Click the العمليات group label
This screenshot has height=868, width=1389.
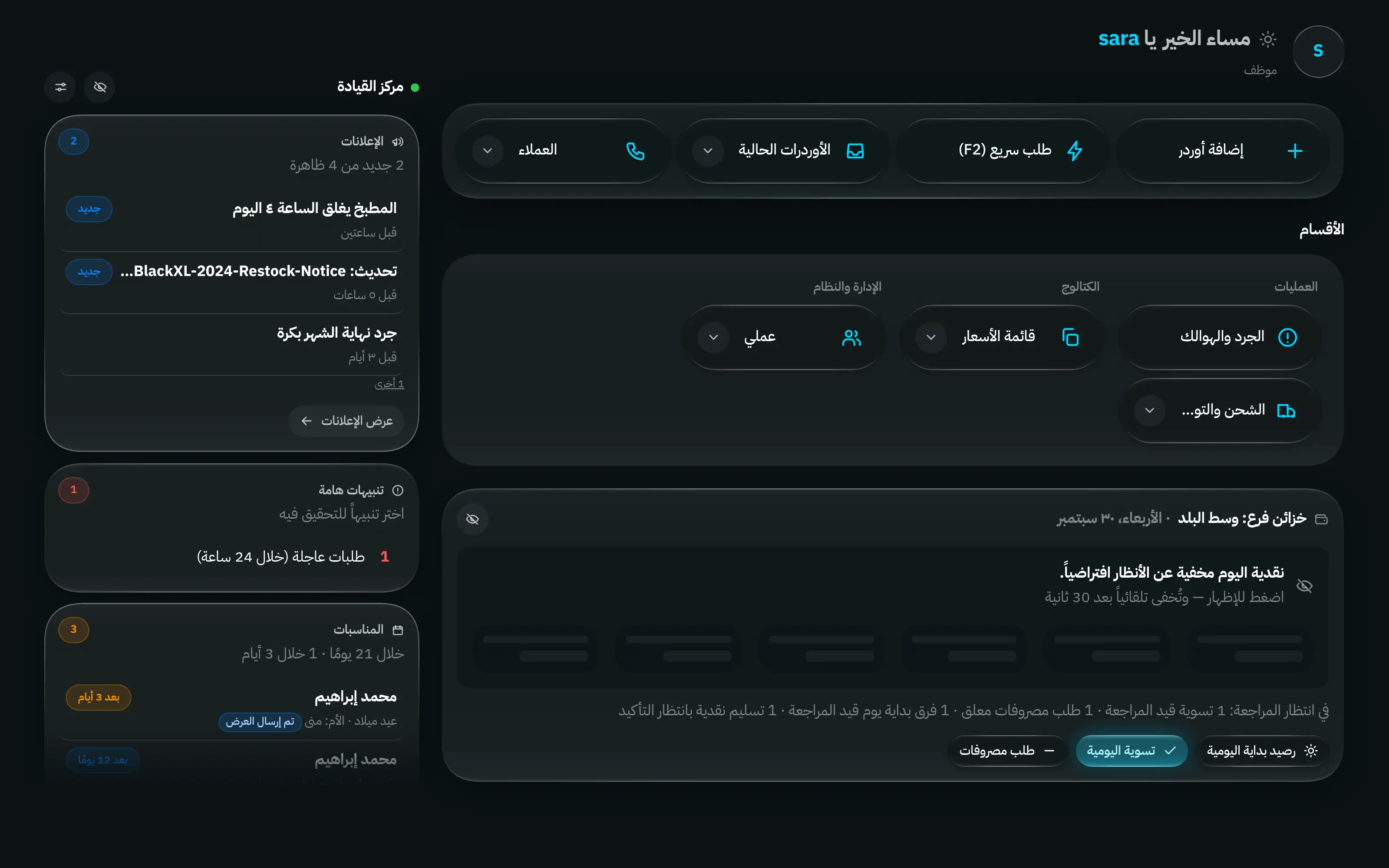tap(1296, 286)
